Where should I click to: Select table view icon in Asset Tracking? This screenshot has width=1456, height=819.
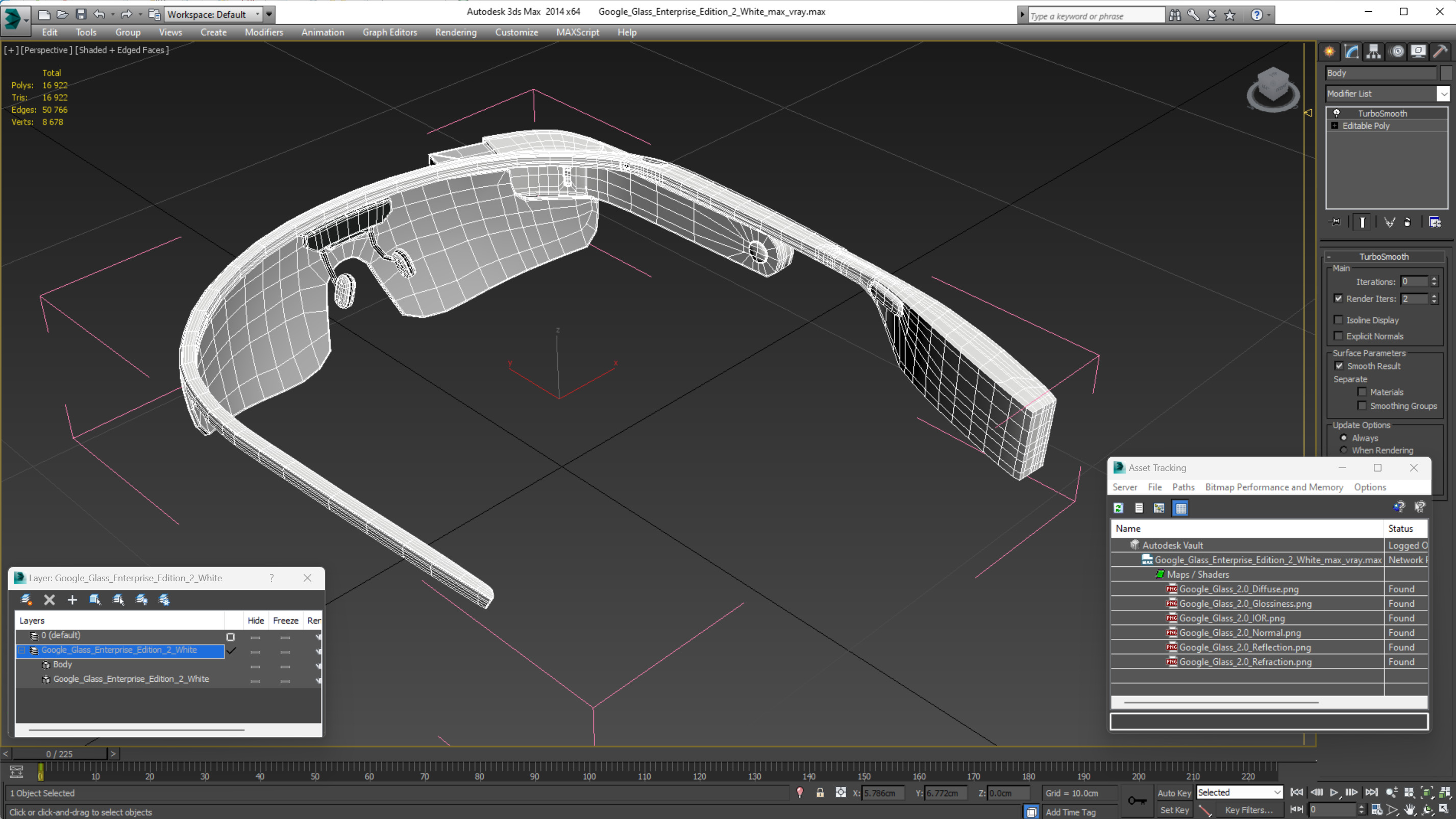click(1181, 508)
